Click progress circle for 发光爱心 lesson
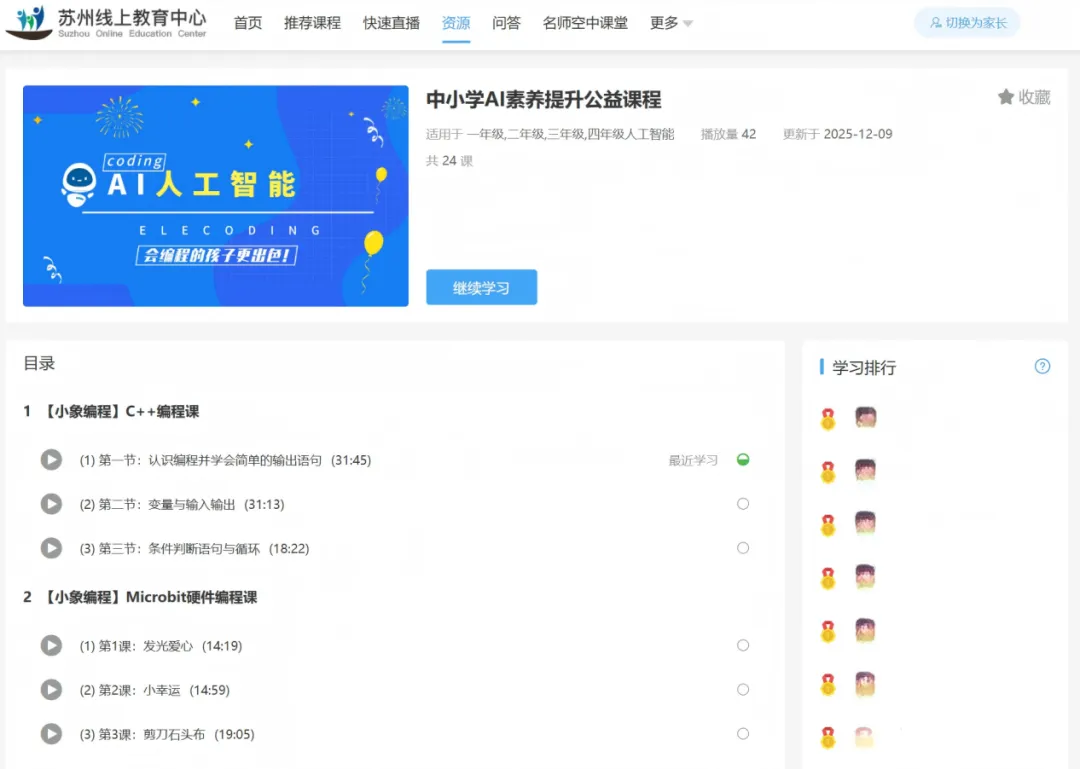 (742, 645)
